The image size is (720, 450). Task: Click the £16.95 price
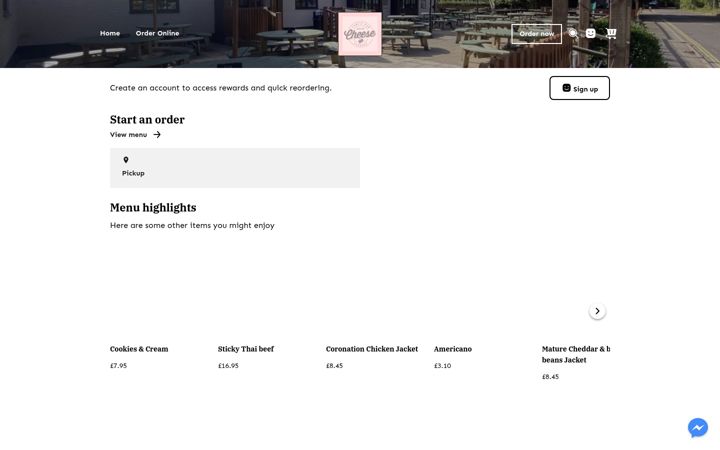(228, 366)
